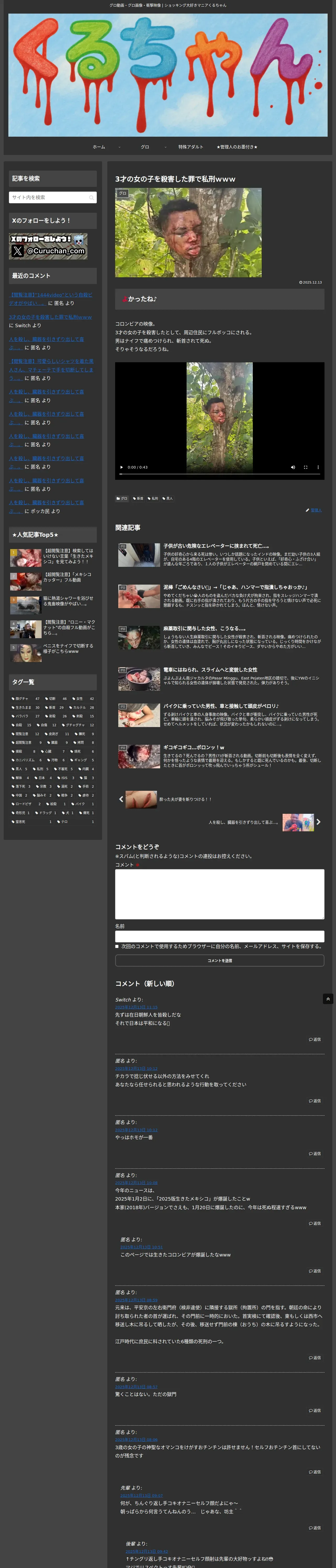Viewport: 336px width, 1568px height.
Task: Open the 閲覧注意 1444video recent comment link
Action: click(51, 299)
